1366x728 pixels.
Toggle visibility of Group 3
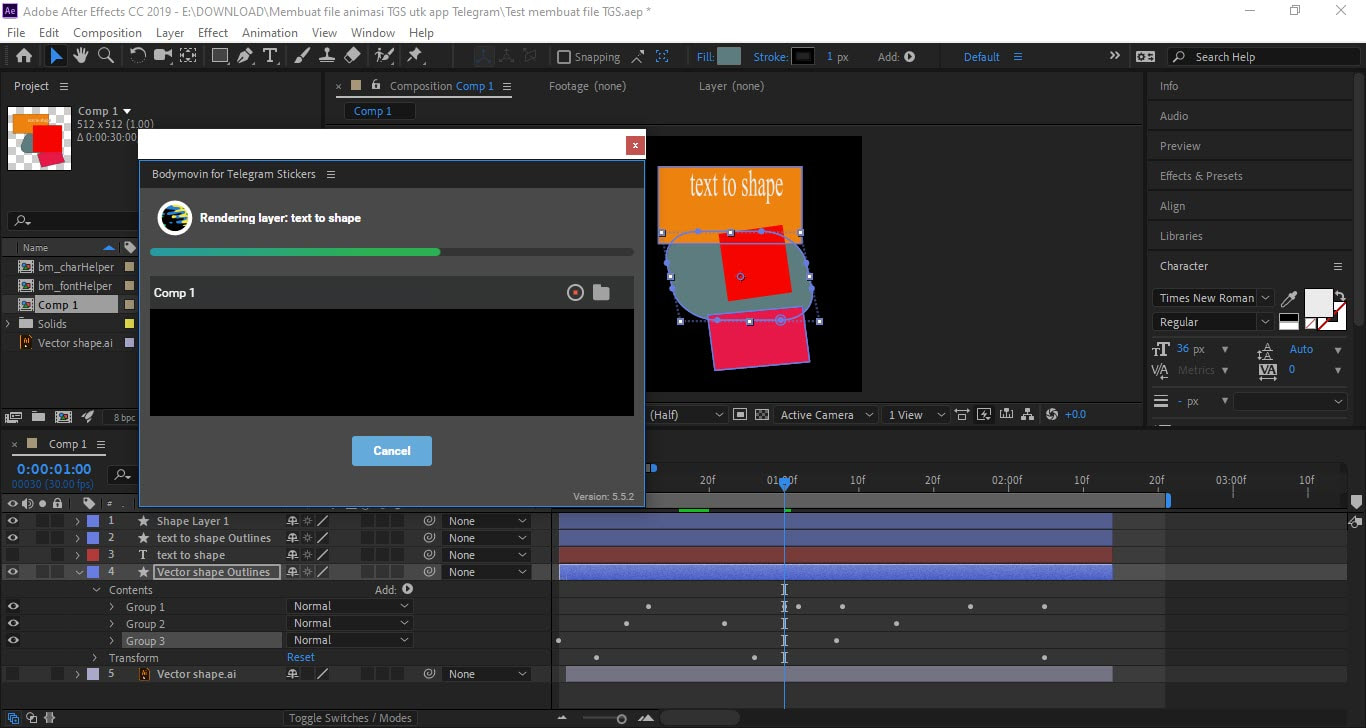(x=13, y=640)
